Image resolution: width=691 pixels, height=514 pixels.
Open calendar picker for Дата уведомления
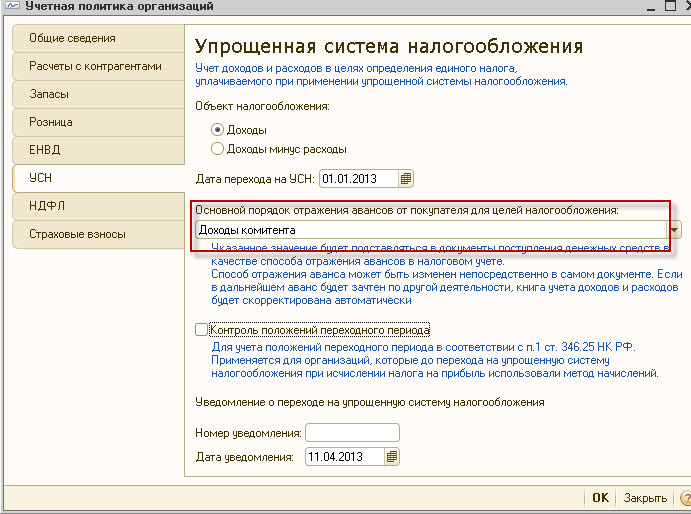point(392,457)
